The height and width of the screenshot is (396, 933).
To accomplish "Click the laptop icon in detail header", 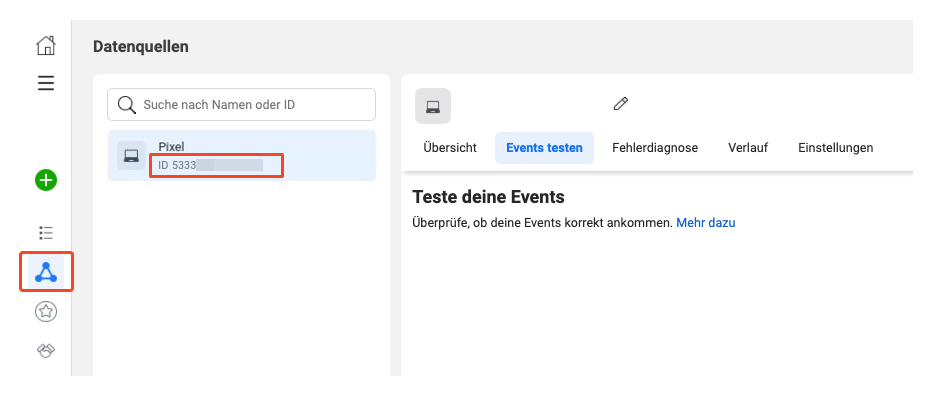I will [433, 106].
